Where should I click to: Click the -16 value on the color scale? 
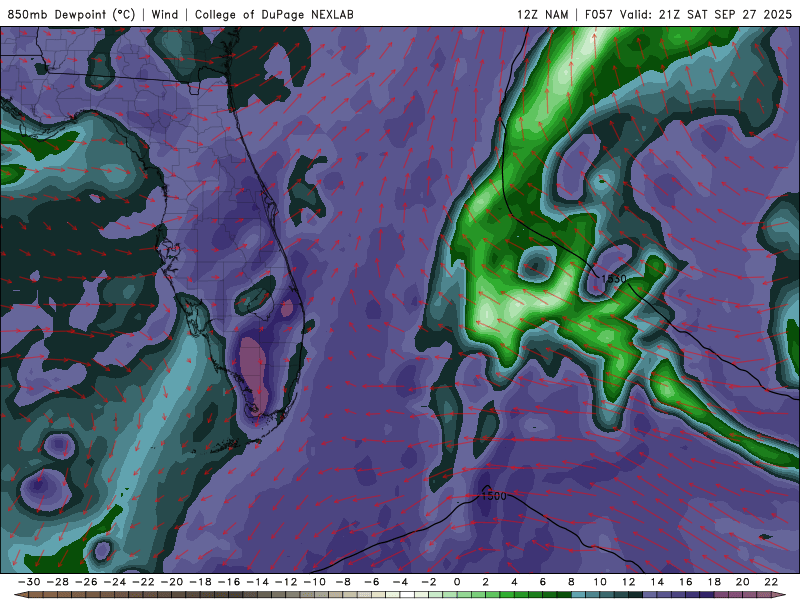229,582
